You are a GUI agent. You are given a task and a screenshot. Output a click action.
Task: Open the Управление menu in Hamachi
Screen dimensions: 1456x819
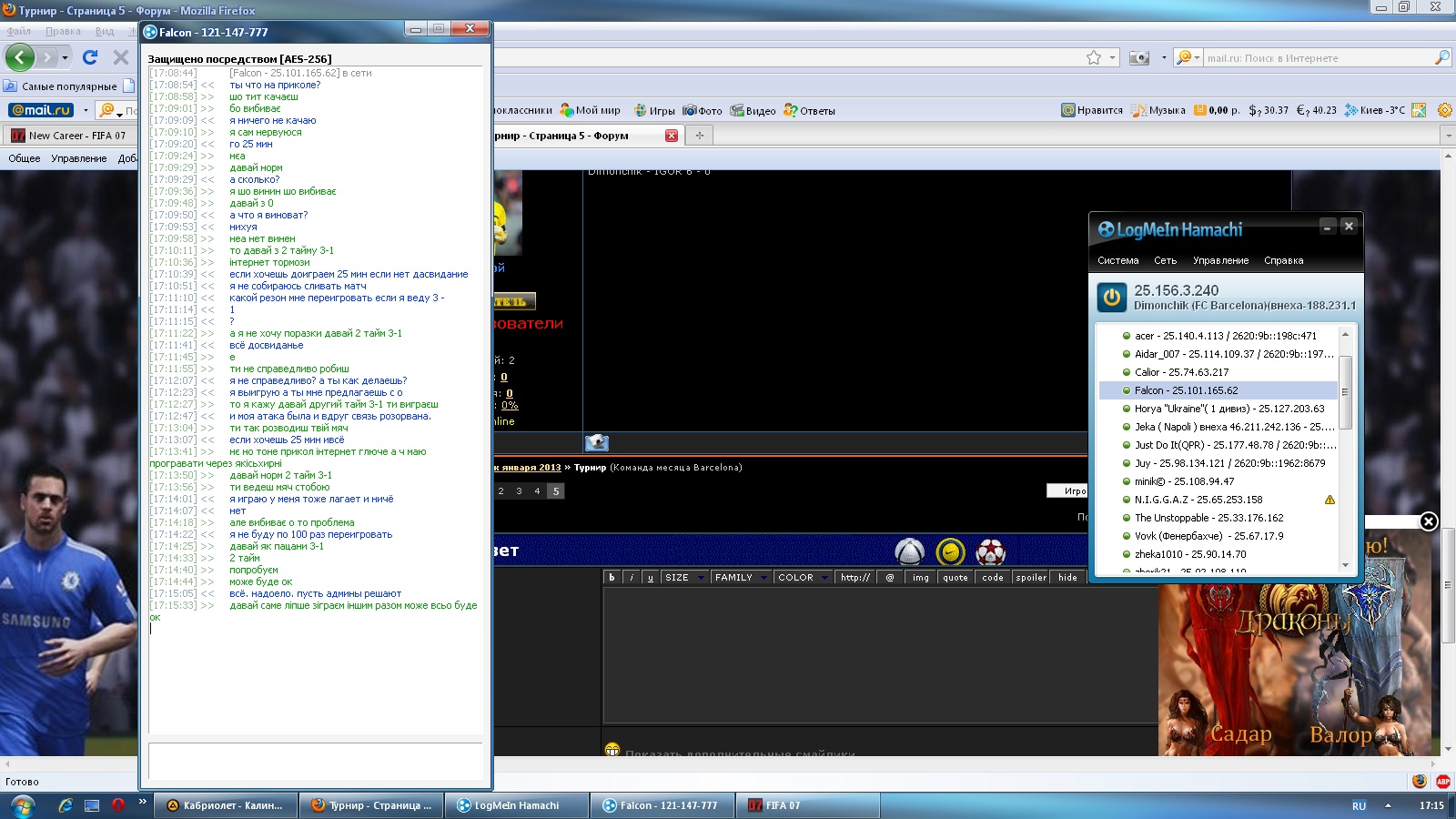tap(1221, 260)
